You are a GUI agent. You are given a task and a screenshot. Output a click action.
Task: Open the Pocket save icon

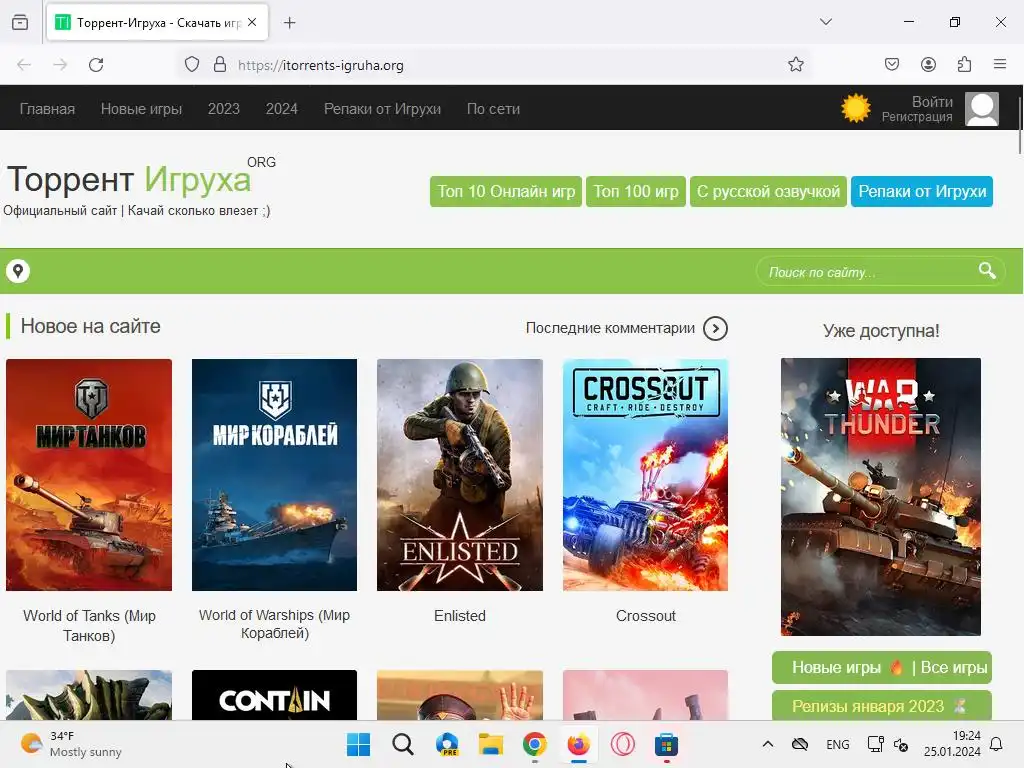[x=891, y=64]
